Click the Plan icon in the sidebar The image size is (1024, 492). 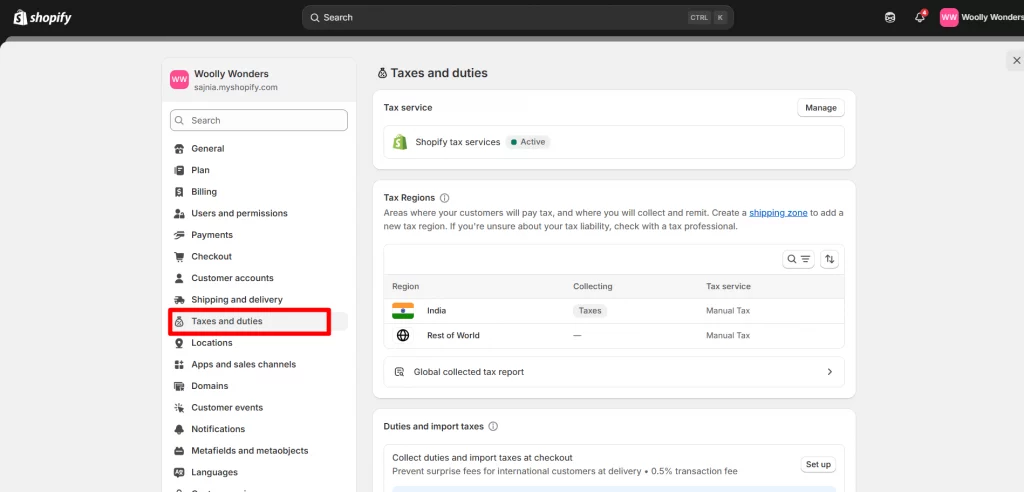point(179,171)
